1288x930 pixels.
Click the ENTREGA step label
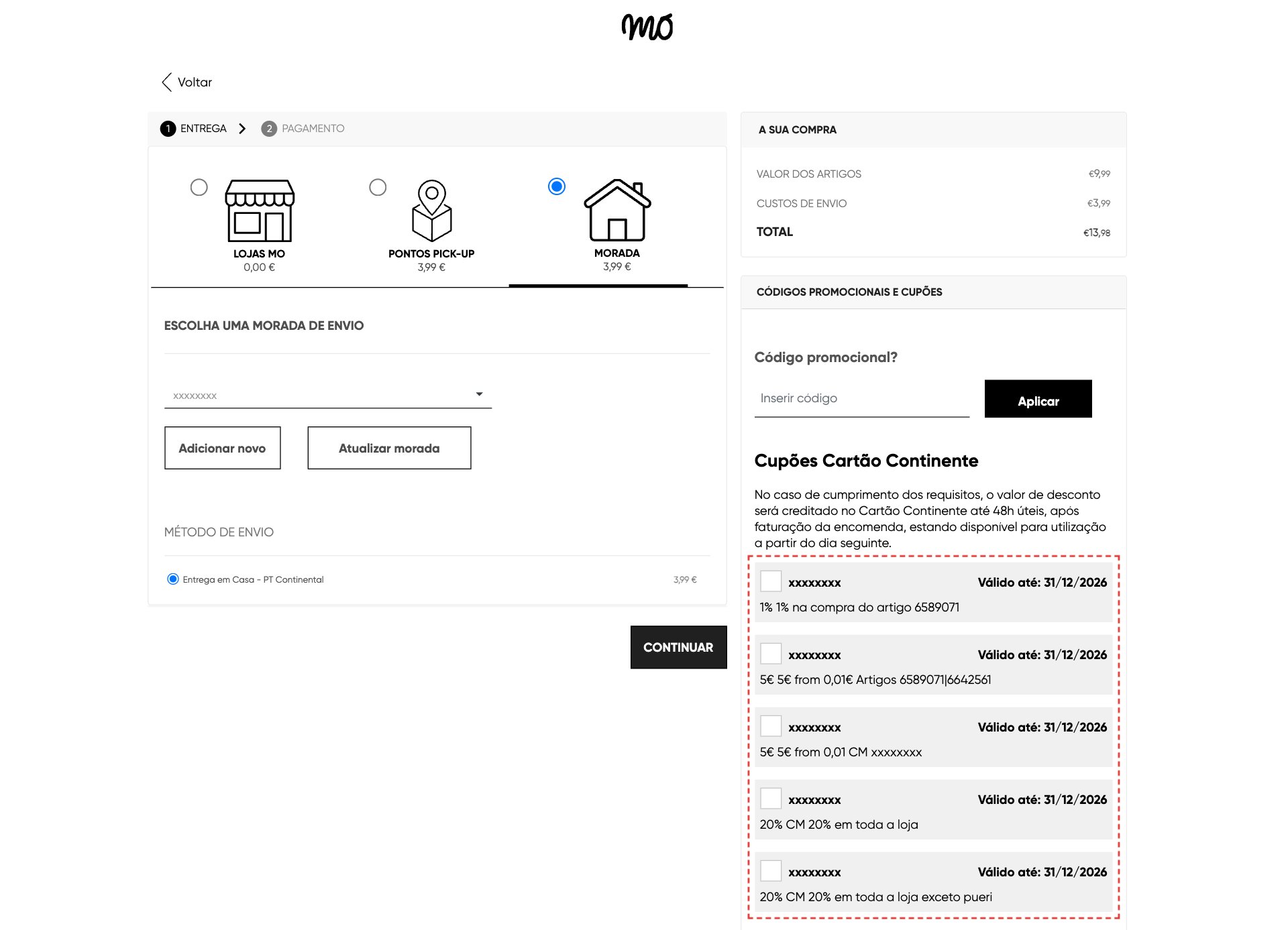[x=203, y=129]
